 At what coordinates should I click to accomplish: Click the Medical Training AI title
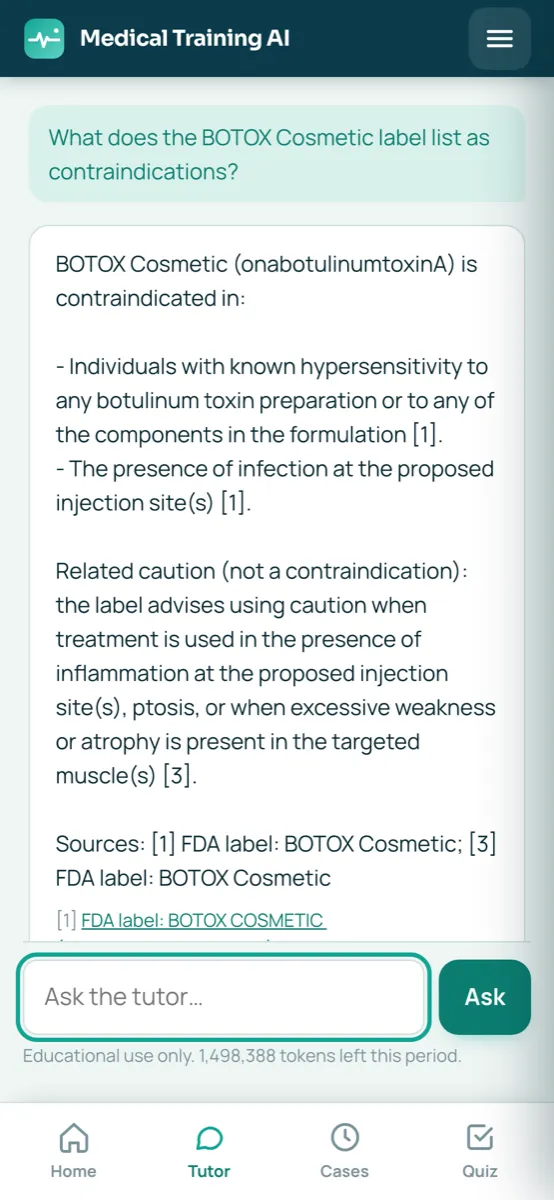[185, 39]
